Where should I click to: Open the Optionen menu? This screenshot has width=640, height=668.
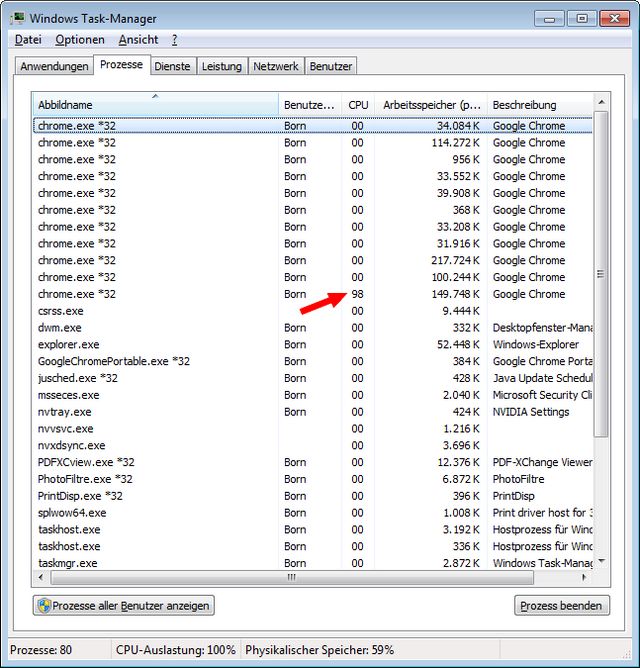pyautogui.click(x=80, y=40)
